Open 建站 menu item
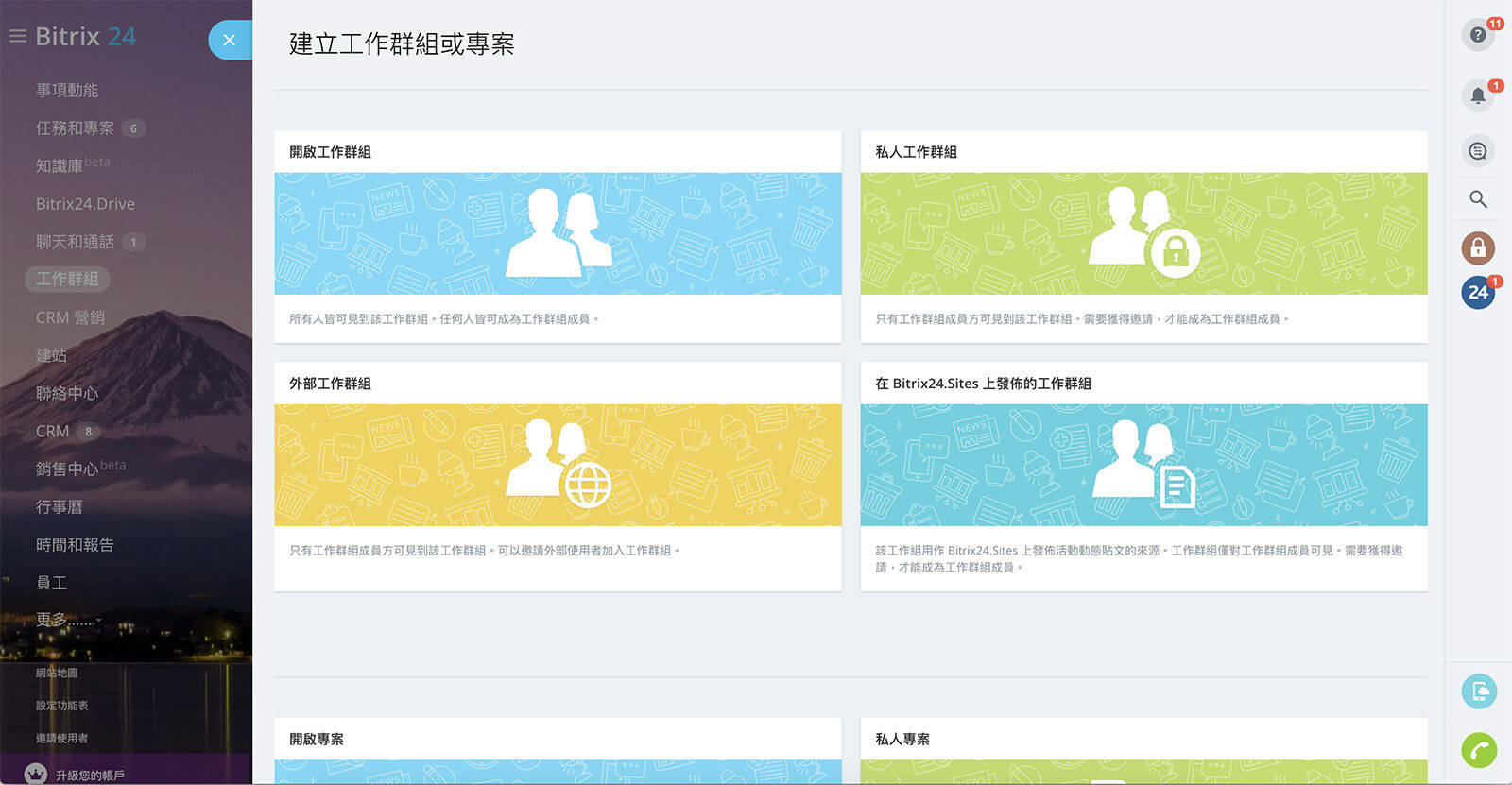Image resolution: width=1512 pixels, height=785 pixels. (51, 355)
